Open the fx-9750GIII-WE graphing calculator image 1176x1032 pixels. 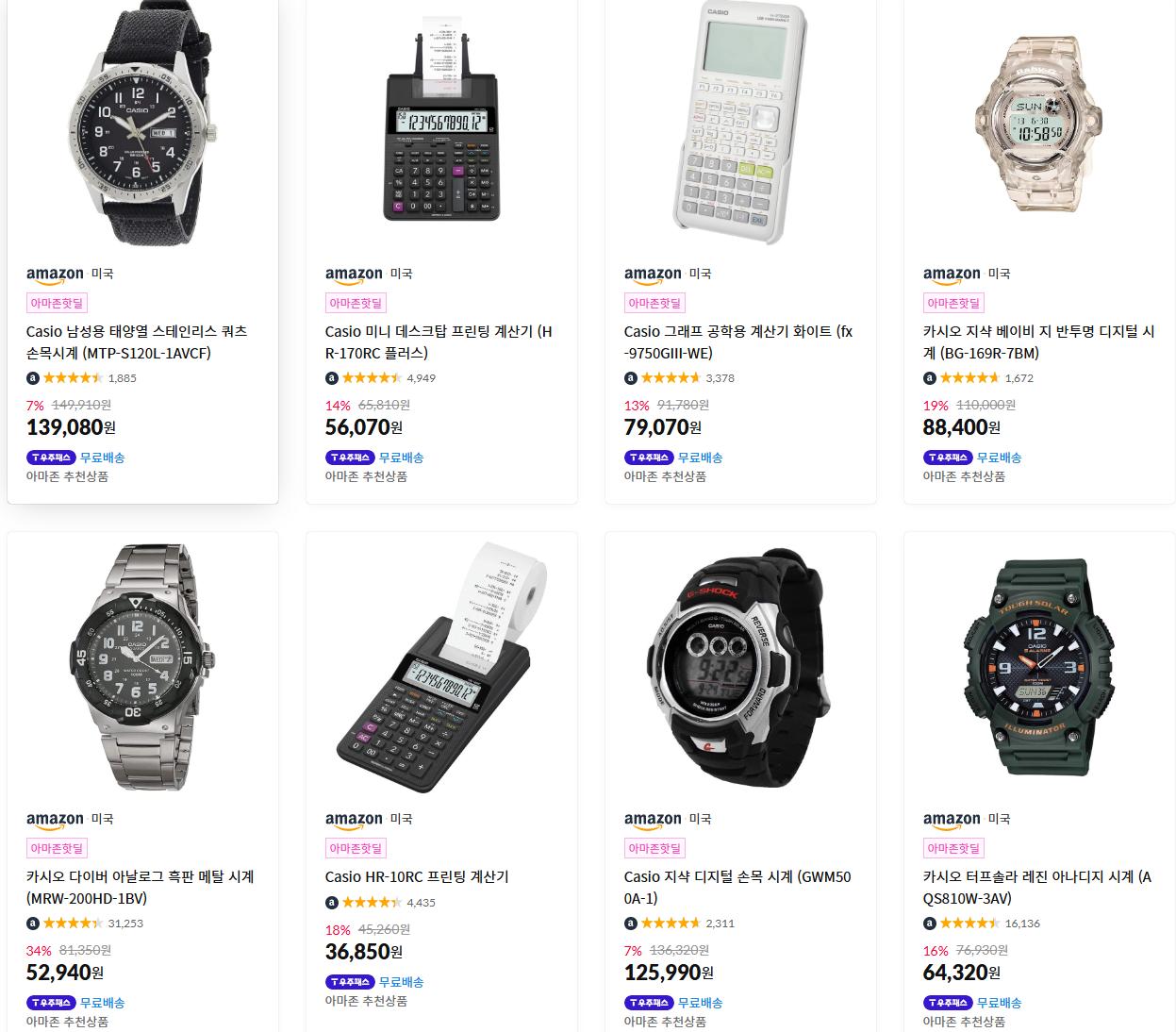pos(740,123)
